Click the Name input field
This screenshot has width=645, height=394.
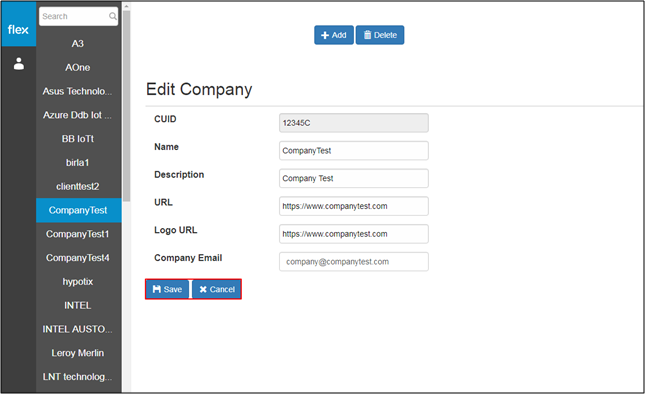pos(354,151)
